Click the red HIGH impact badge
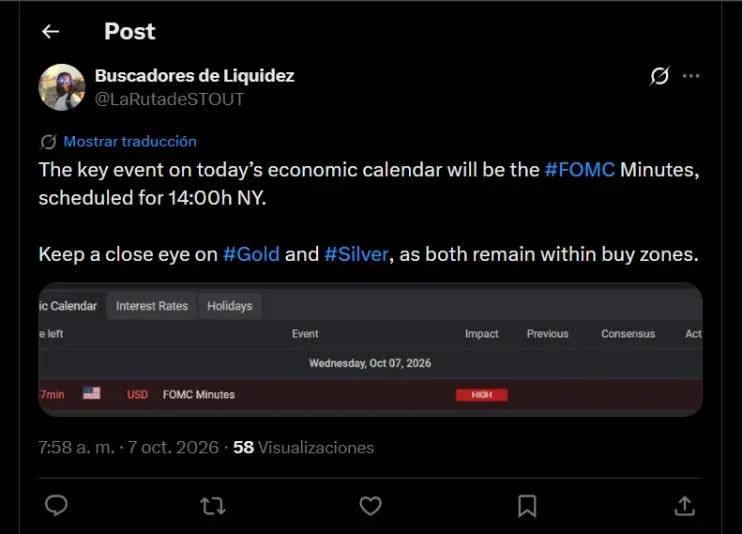The image size is (742, 534). [482, 395]
